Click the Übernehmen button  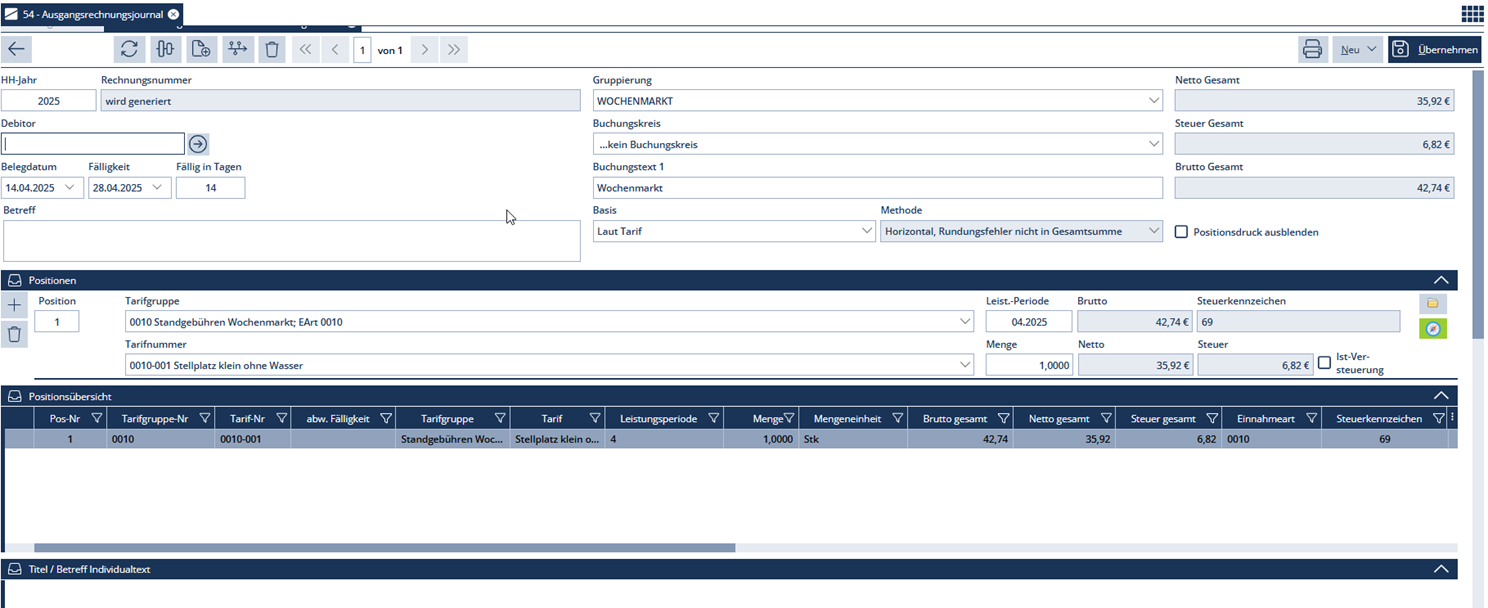point(1434,49)
